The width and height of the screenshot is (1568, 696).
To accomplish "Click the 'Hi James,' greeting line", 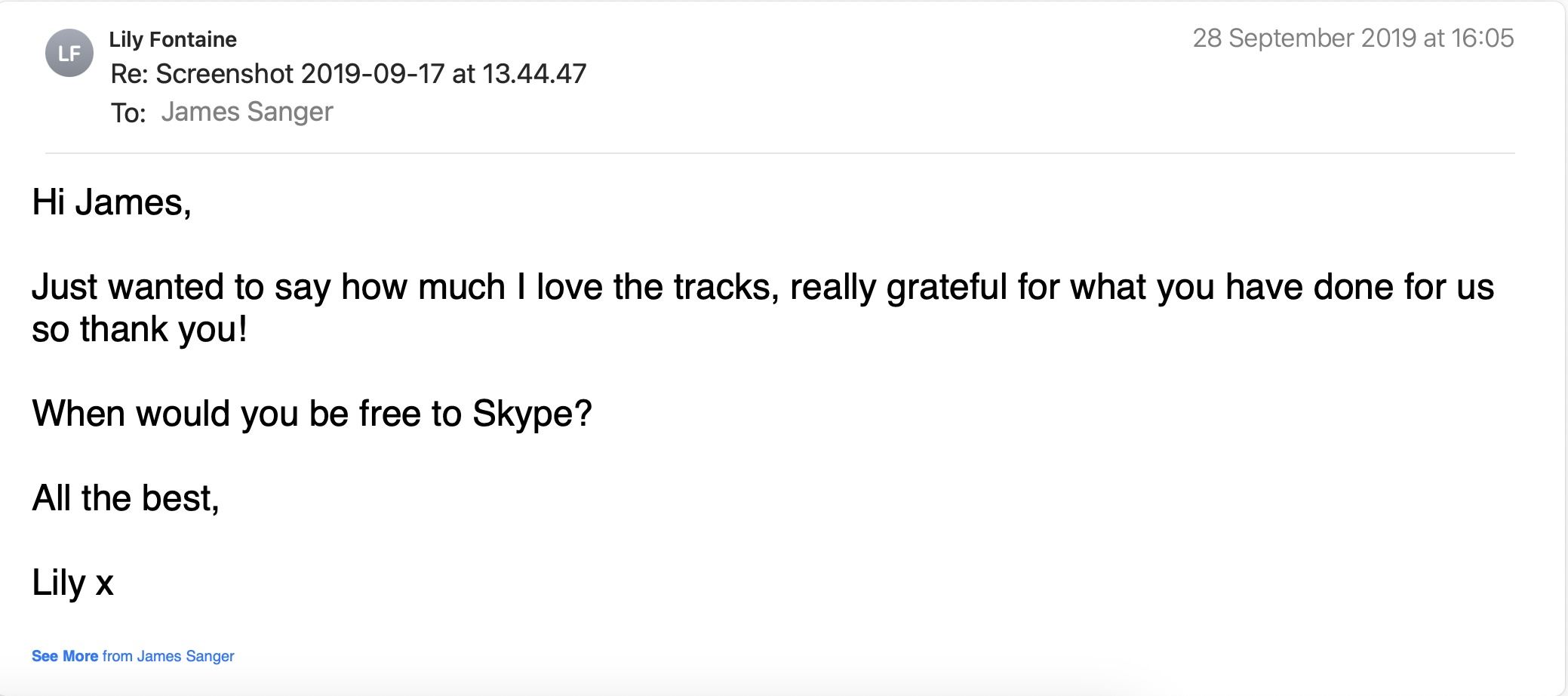I will (112, 202).
